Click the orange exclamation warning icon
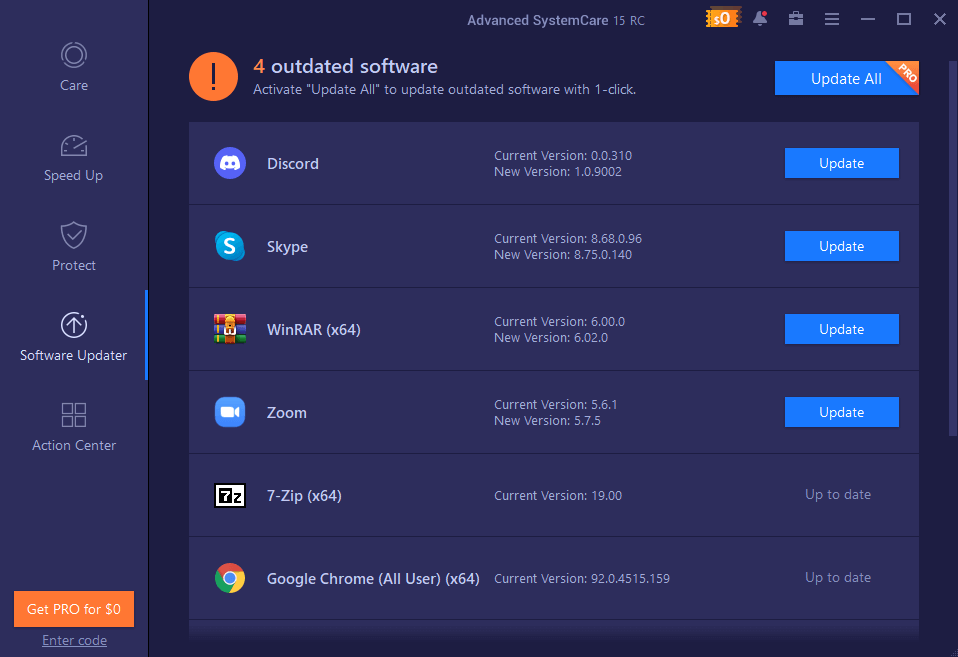The image size is (958, 657). tap(213, 76)
